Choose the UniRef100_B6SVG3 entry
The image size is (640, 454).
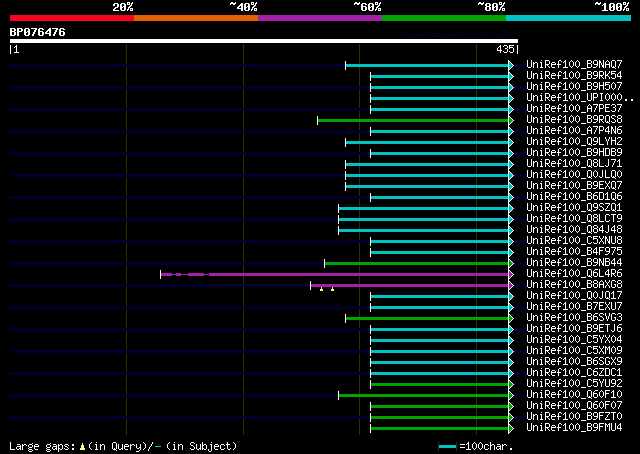pyautogui.click(x=574, y=318)
